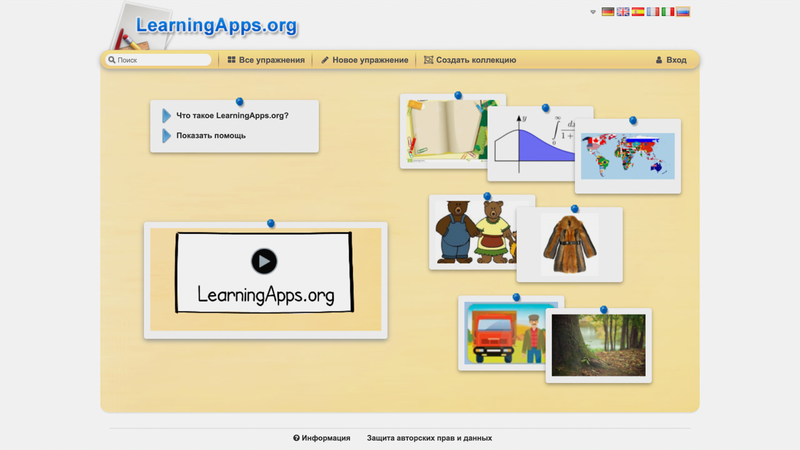Click the "Поиск" search field
Viewport: 800px width, 450px height.
(x=160, y=60)
